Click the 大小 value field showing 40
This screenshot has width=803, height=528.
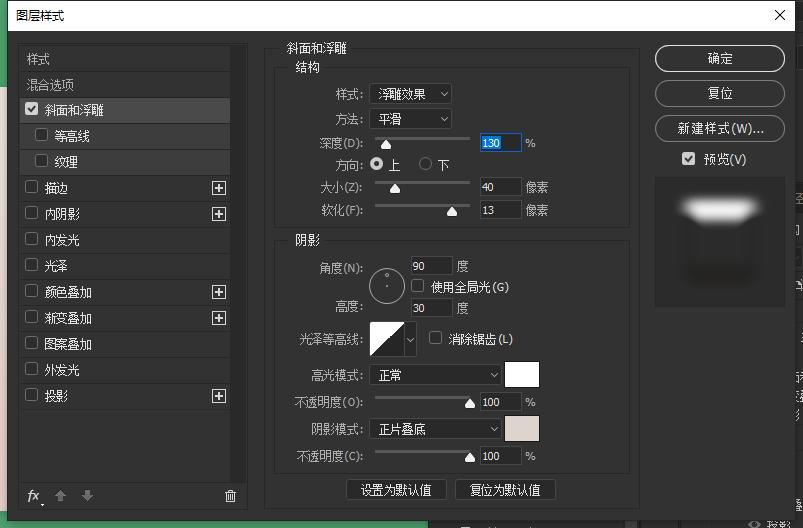click(x=500, y=187)
